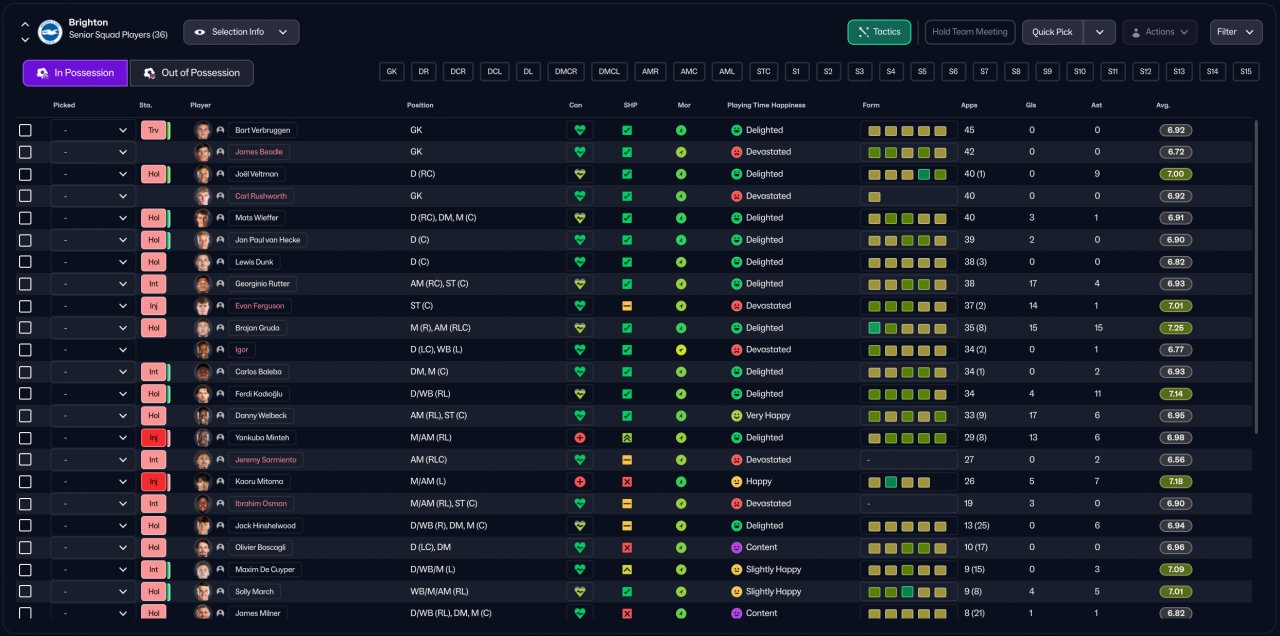Screen dimensions: 1280x636
Task: Open Ferdi Kadioğlu's player profile
Action: [x=260, y=394]
